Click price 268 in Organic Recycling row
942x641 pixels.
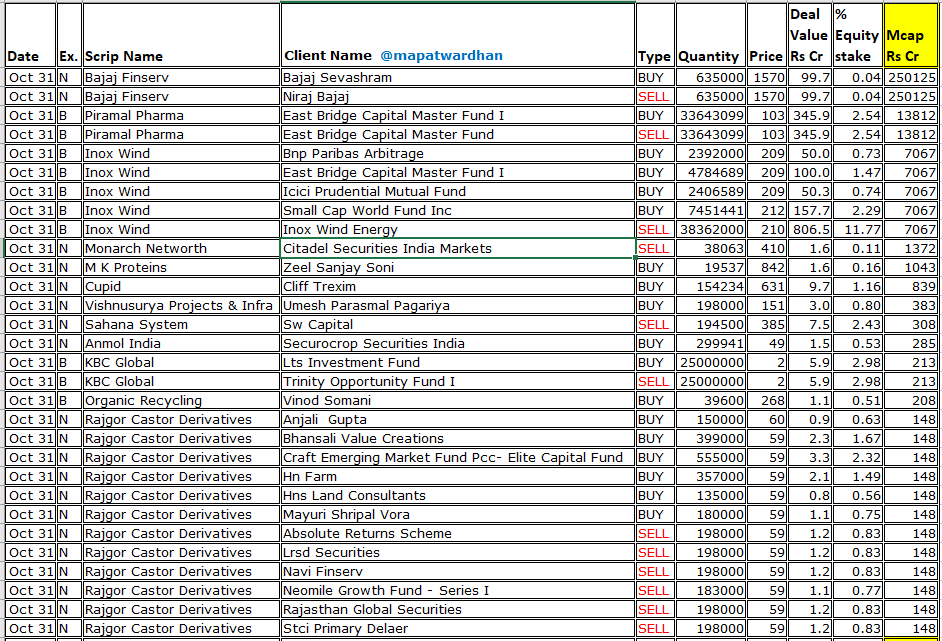pyautogui.click(x=767, y=401)
